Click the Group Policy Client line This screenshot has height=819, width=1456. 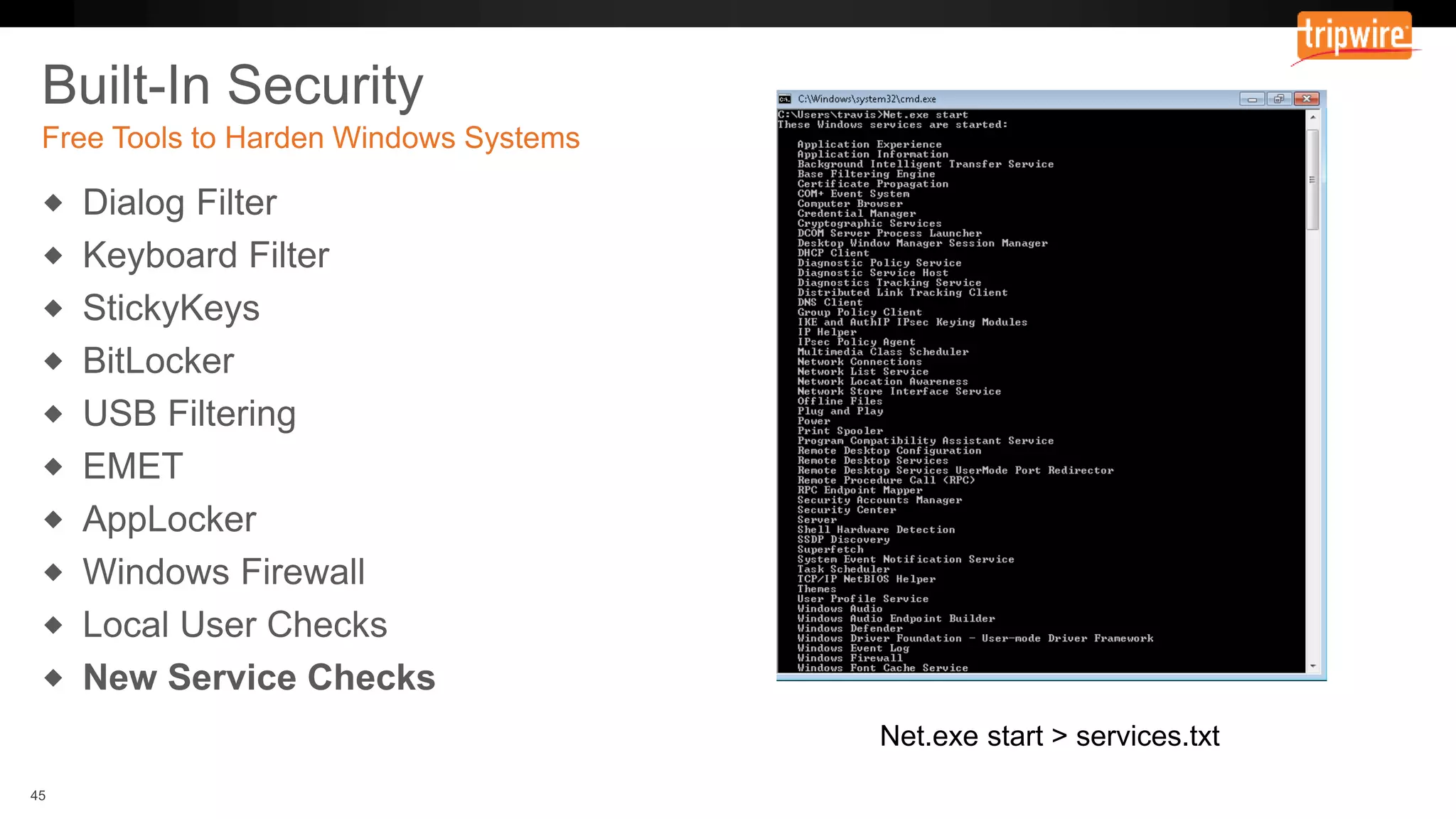[860, 313]
